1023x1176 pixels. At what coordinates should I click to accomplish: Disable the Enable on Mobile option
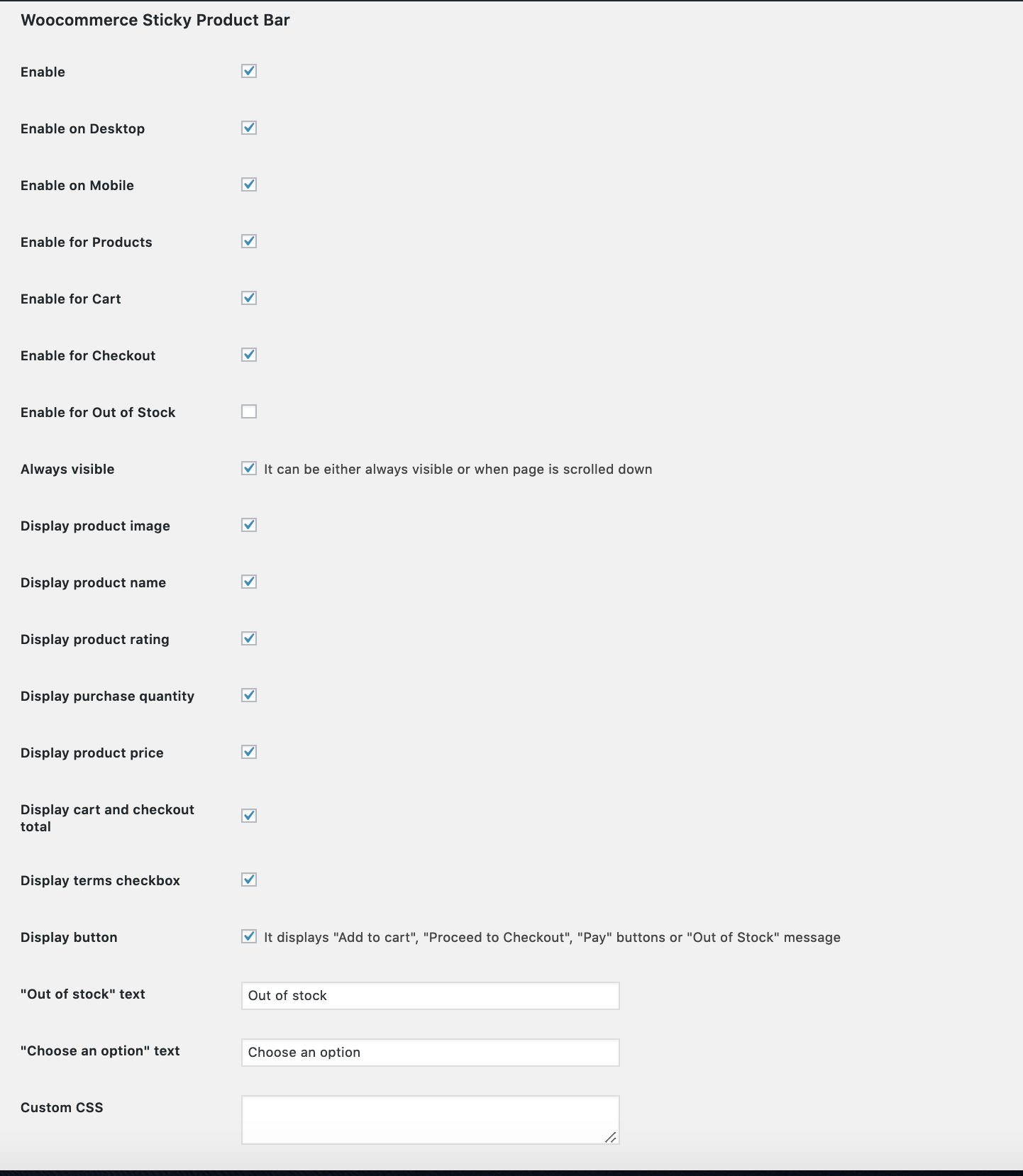point(249,184)
